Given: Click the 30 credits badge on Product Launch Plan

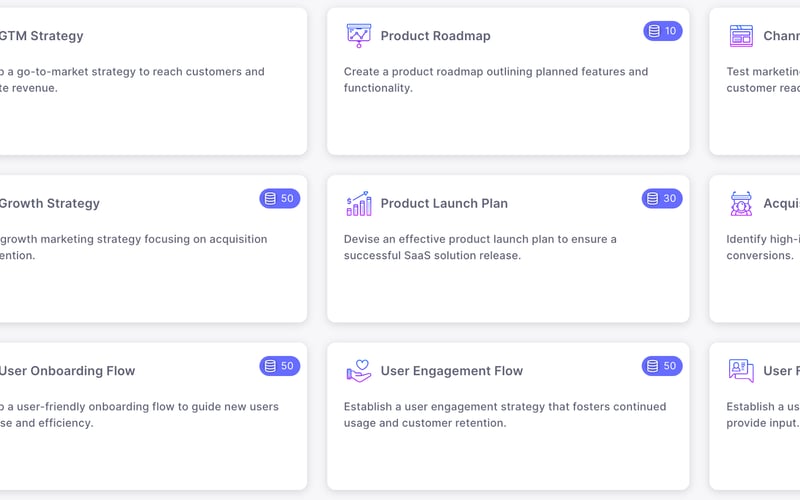Looking at the screenshot, I should (x=662, y=198).
